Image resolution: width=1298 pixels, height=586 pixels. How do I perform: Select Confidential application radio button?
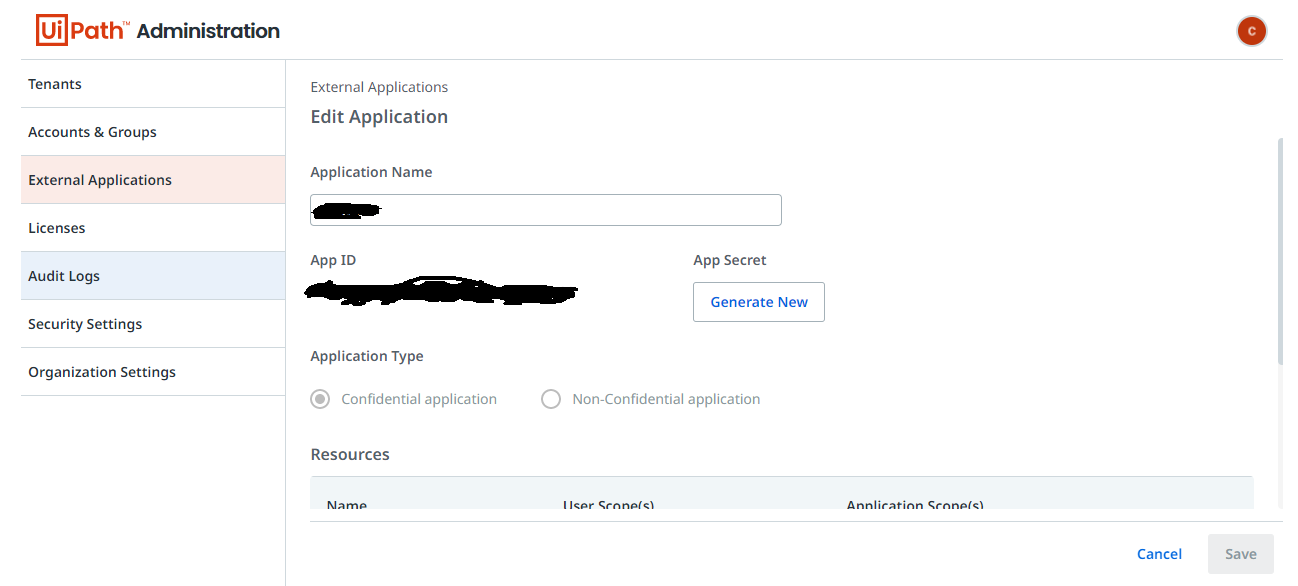click(x=320, y=399)
